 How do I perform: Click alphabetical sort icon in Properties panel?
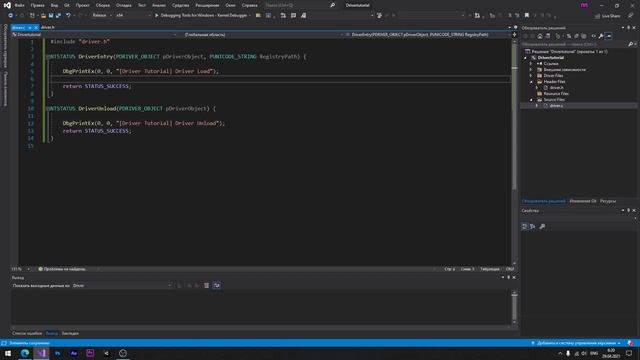pyautogui.click(x=533, y=227)
